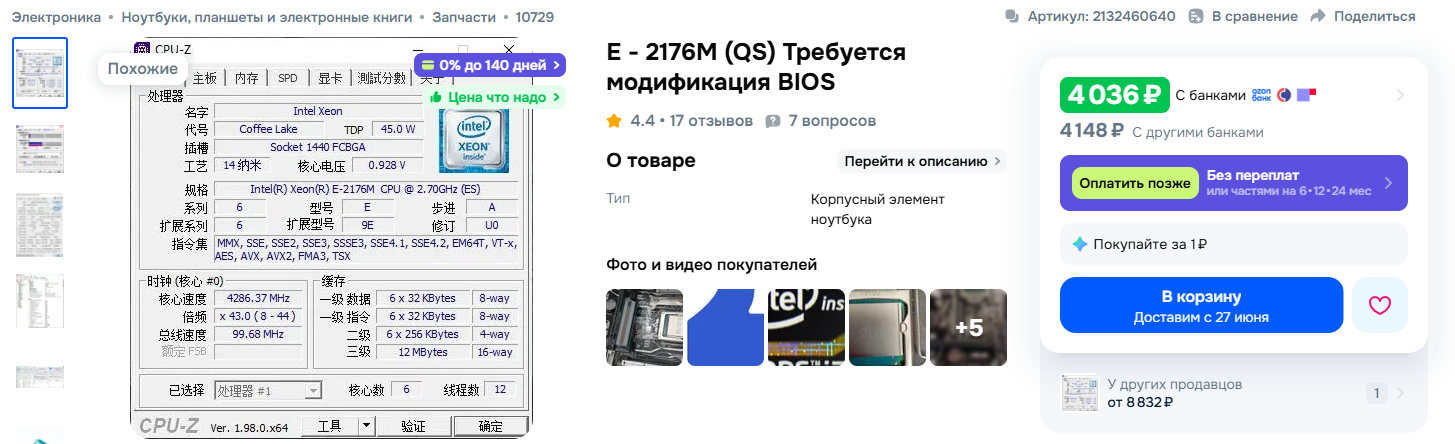Add to favorites with heart icon
This screenshot has height=444, width=1455.
click(x=1380, y=305)
